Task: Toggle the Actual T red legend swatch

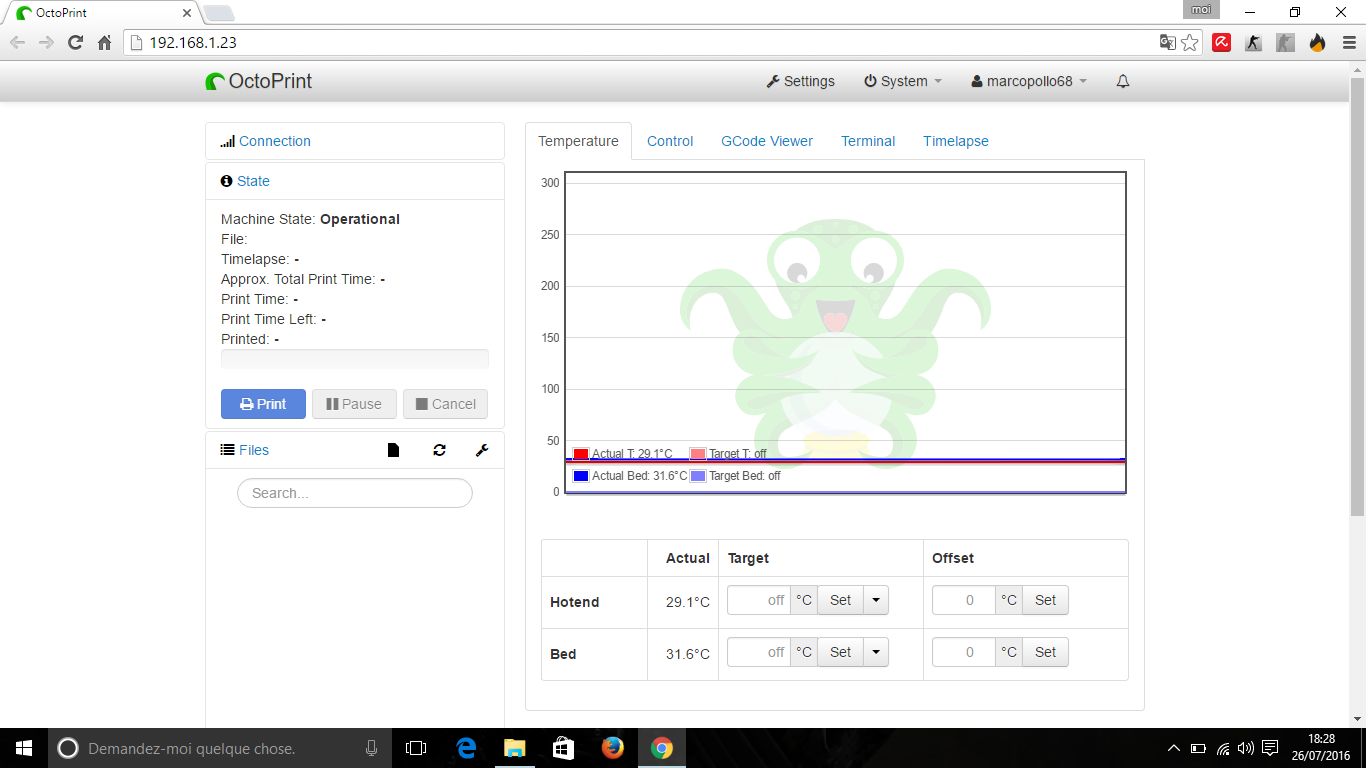Action: point(581,454)
